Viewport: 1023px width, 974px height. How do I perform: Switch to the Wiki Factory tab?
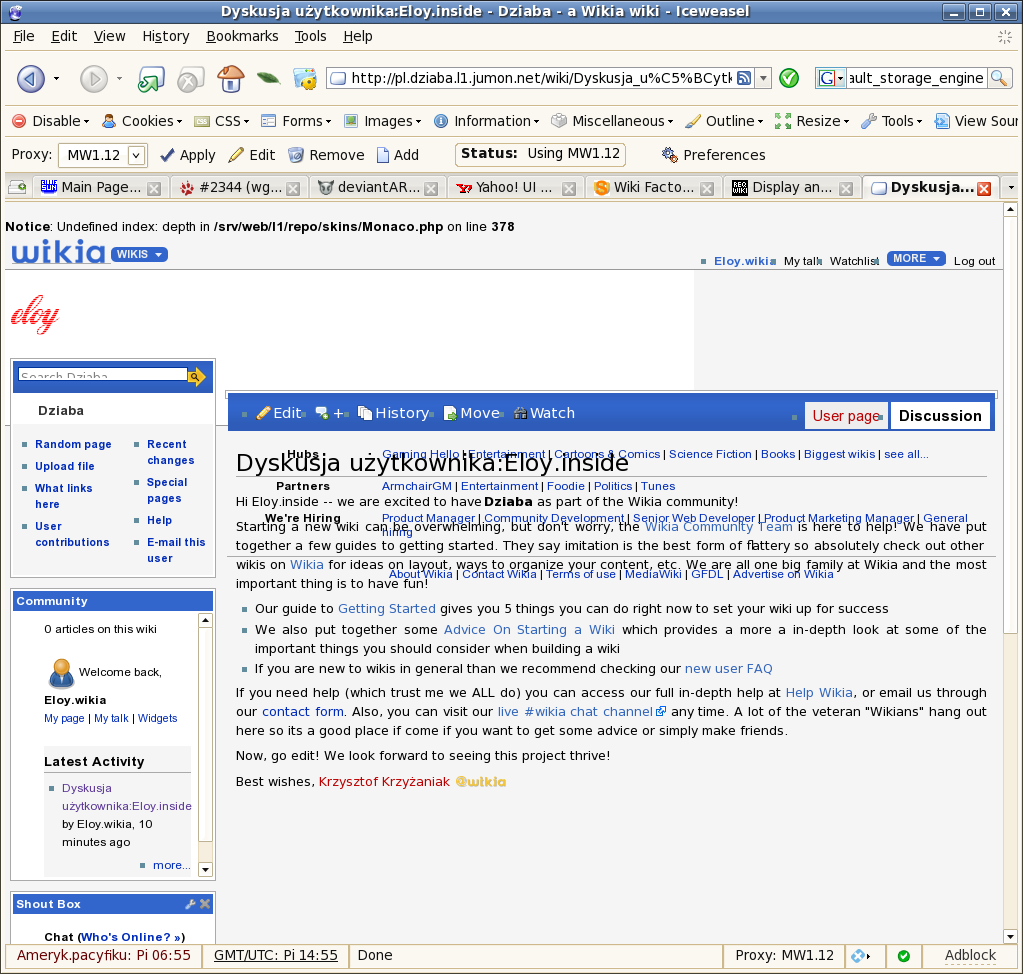[653, 187]
